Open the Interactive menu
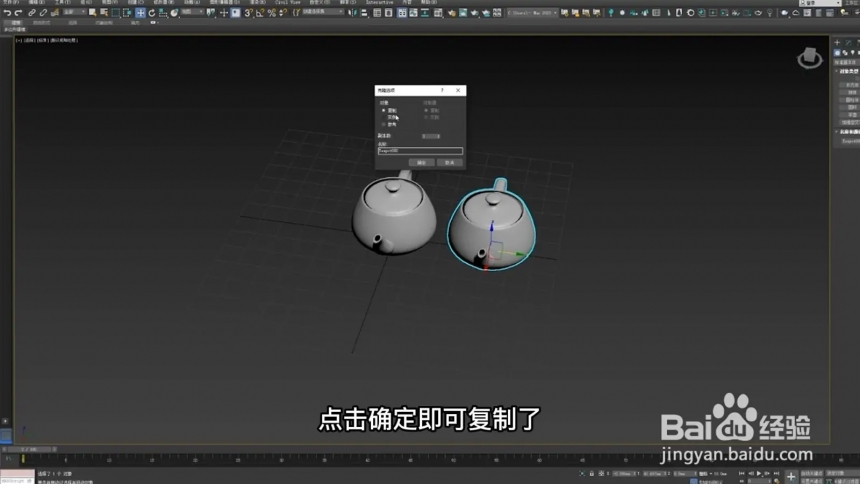Viewport: 860px width, 484px height. 379,2
